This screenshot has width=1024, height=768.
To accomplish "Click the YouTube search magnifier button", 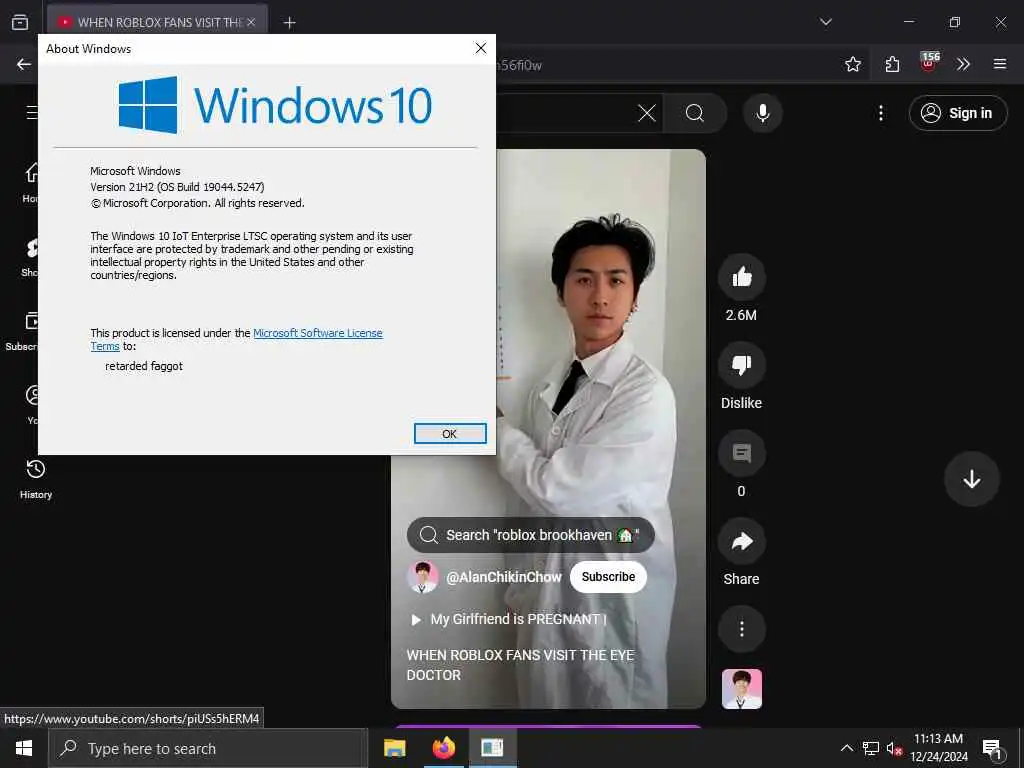I will pos(695,113).
